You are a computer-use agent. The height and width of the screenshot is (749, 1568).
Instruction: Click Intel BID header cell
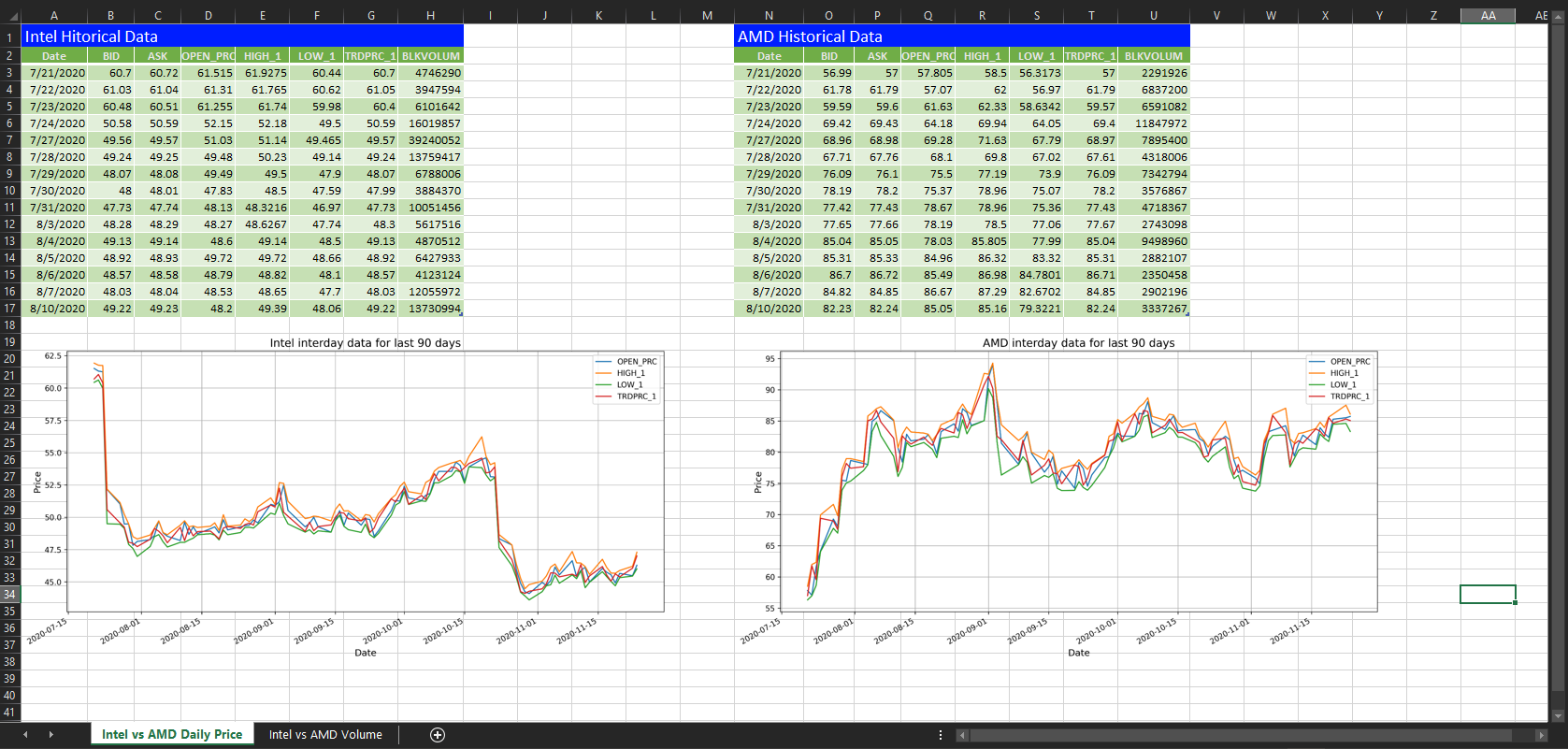click(111, 56)
